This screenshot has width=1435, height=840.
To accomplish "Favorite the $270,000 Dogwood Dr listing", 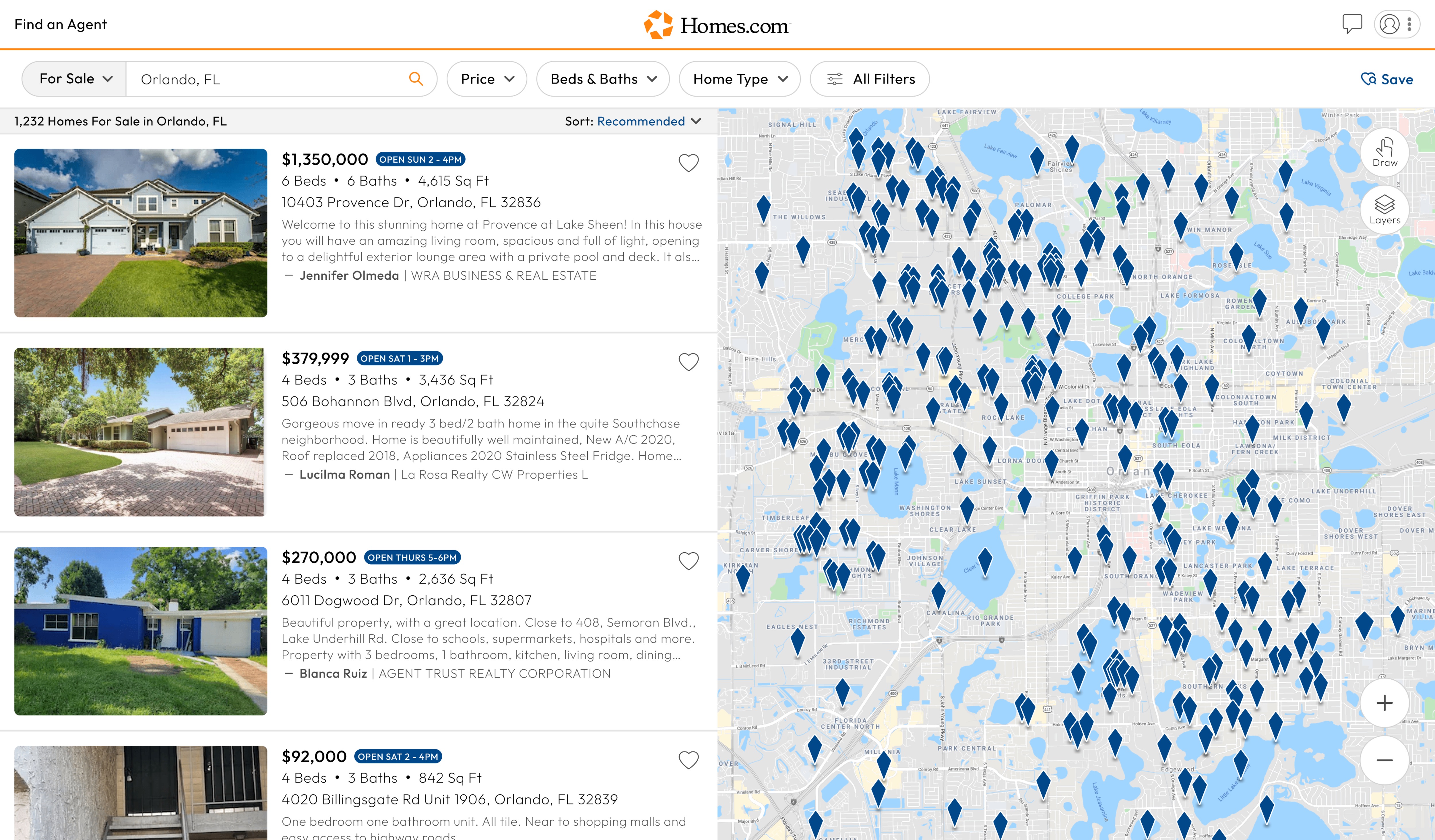I will point(689,561).
